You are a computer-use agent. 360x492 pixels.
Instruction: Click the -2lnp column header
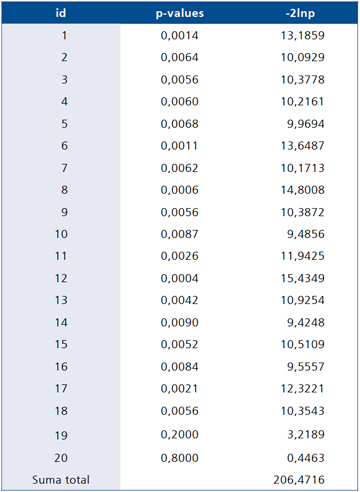point(300,13)
